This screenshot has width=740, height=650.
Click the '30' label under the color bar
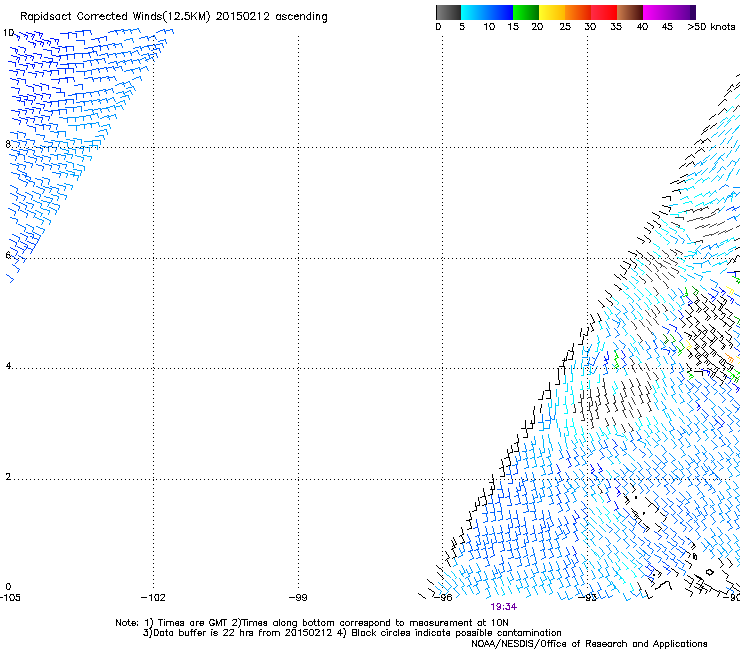pos(590,27)
